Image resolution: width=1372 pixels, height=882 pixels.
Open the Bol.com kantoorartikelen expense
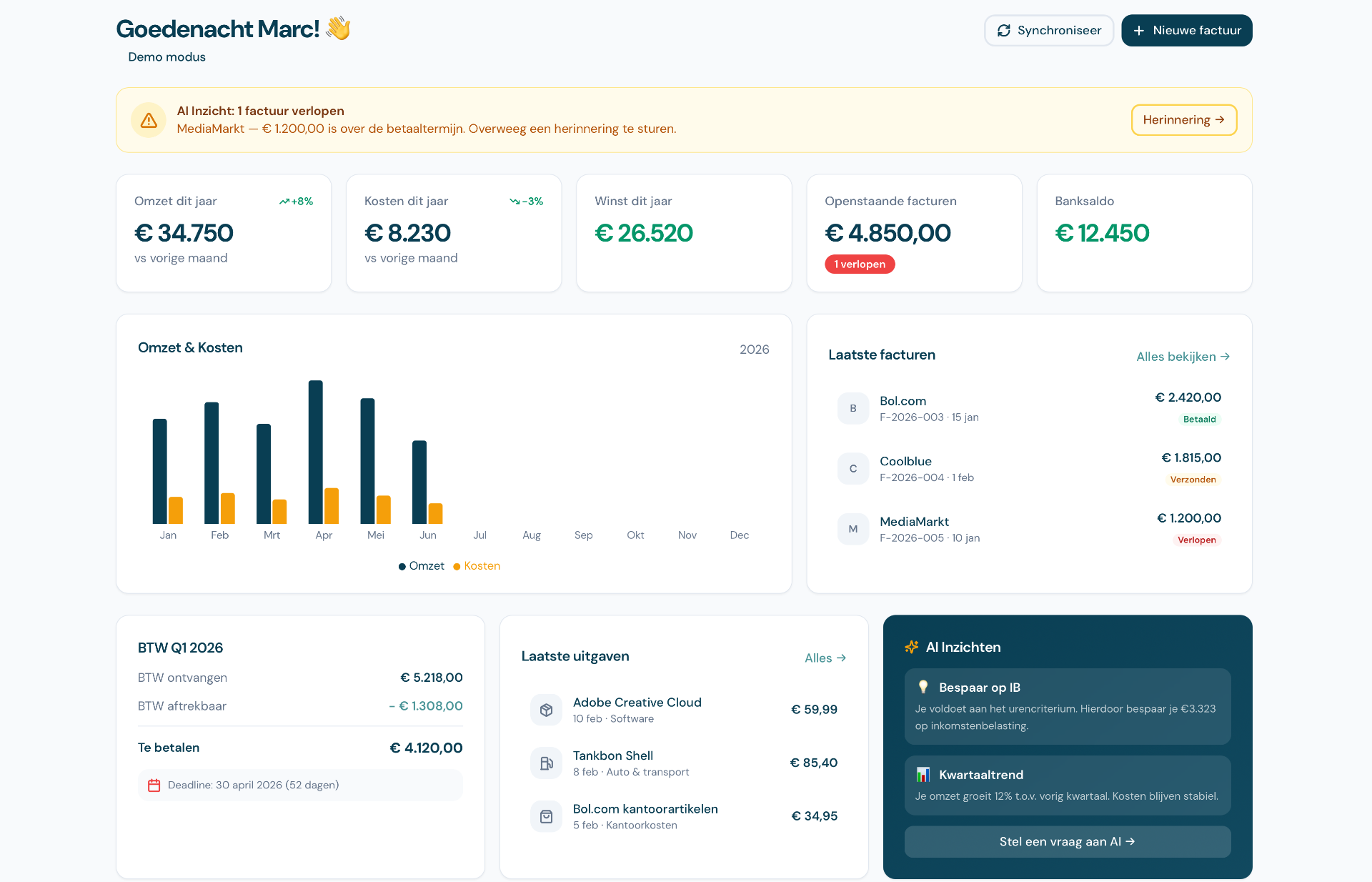[684, 816]
